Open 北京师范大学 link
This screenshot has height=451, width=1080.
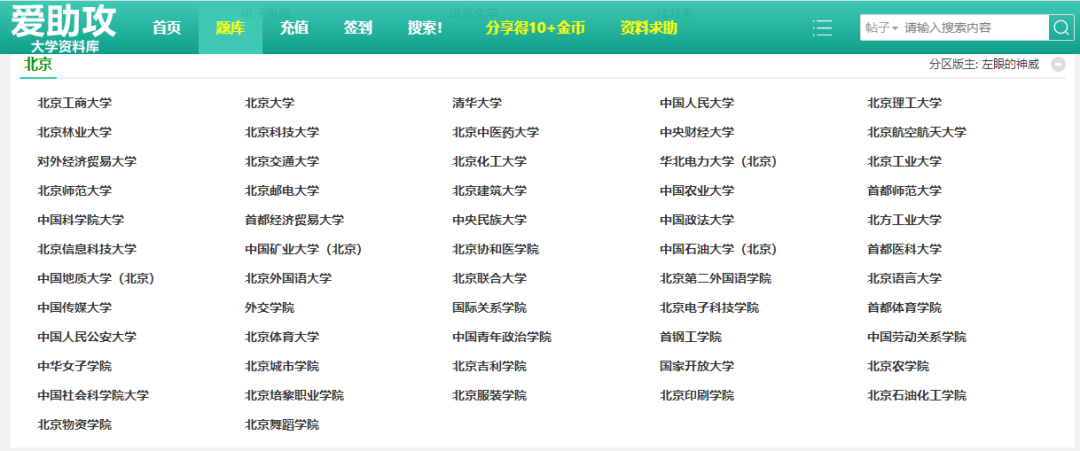[74, 191]
